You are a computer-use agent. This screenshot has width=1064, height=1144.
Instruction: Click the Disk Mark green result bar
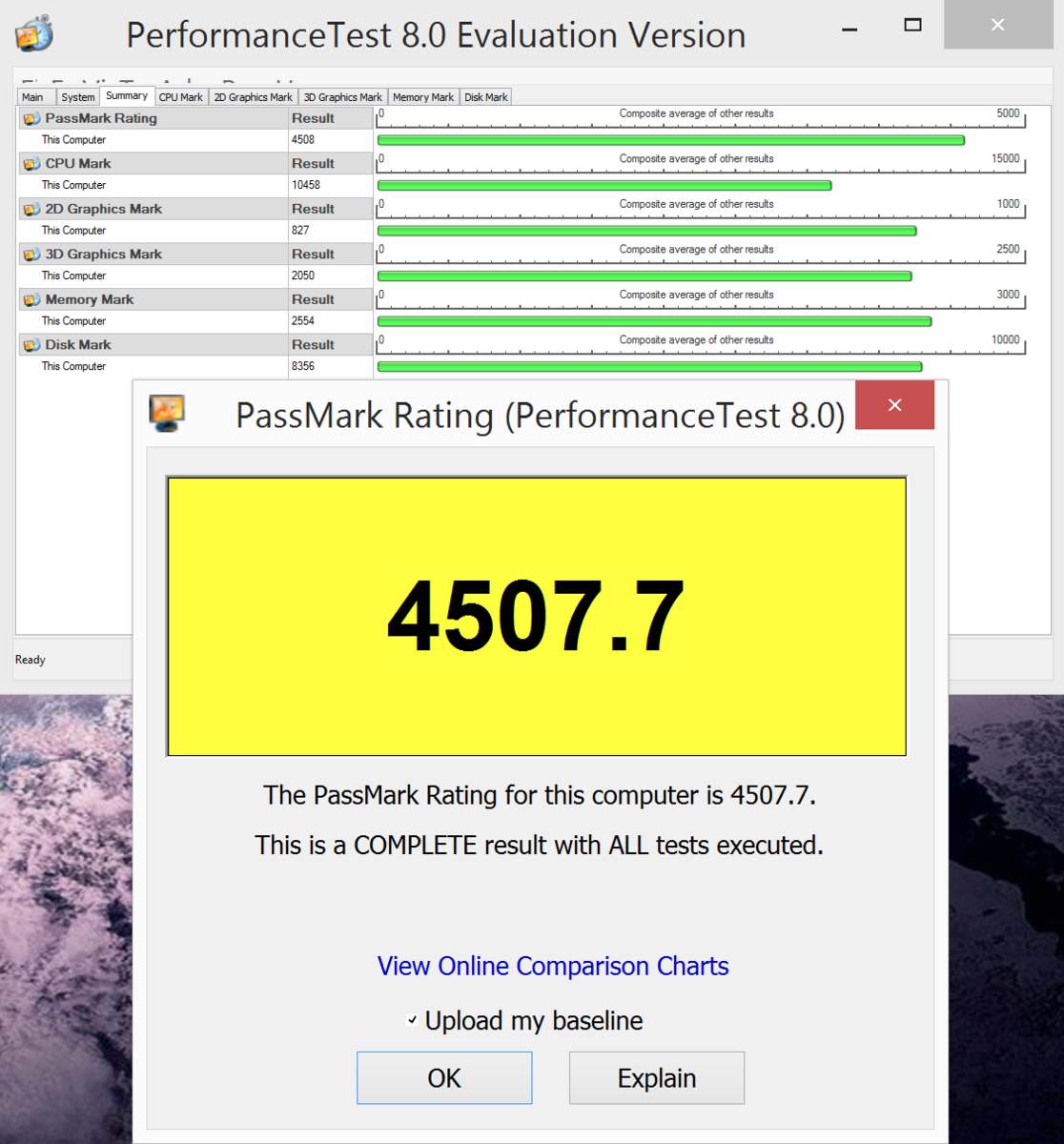click(x=649, y=367)
